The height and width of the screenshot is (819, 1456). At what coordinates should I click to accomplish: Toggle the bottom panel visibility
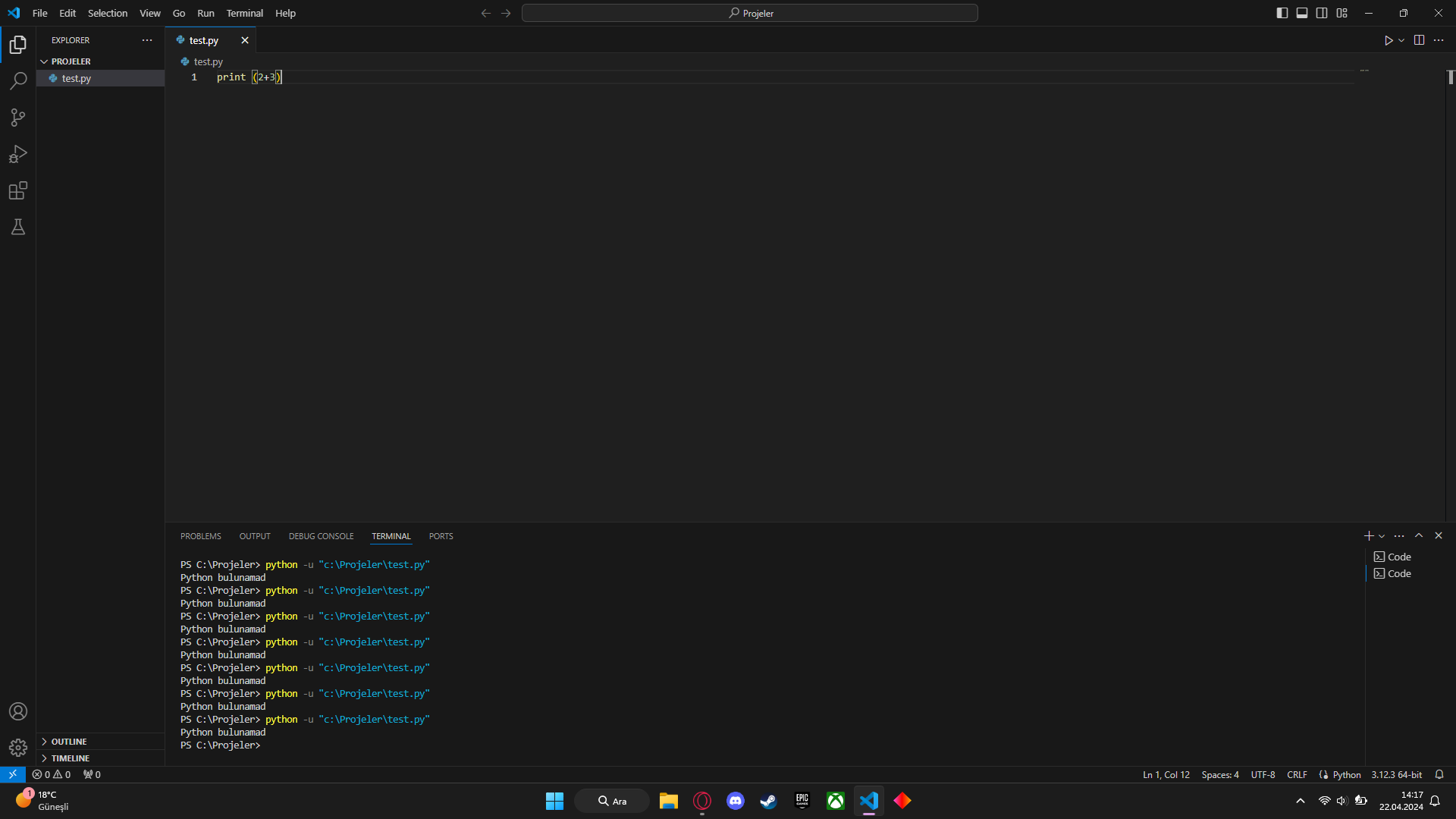1302,13
